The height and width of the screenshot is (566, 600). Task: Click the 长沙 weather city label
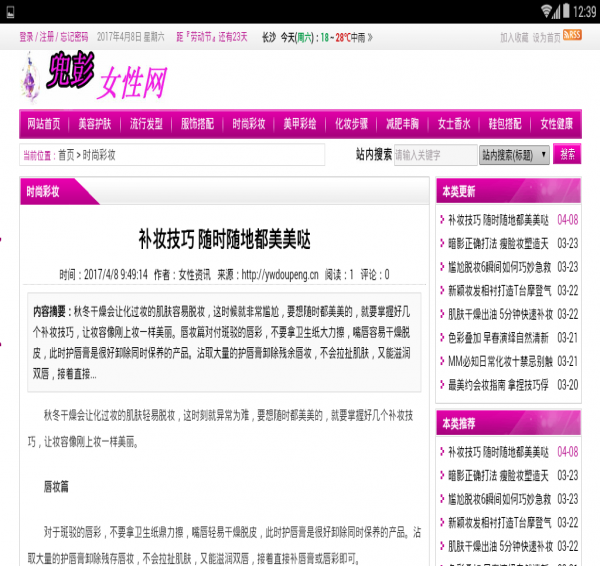pos(269,38)
